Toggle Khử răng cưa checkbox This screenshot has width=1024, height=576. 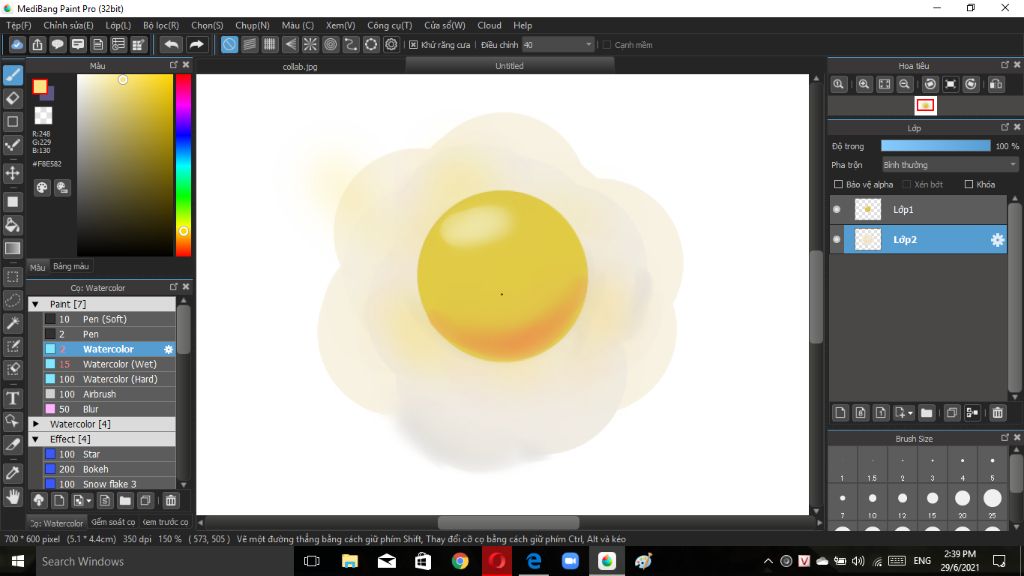pos(413,45)
